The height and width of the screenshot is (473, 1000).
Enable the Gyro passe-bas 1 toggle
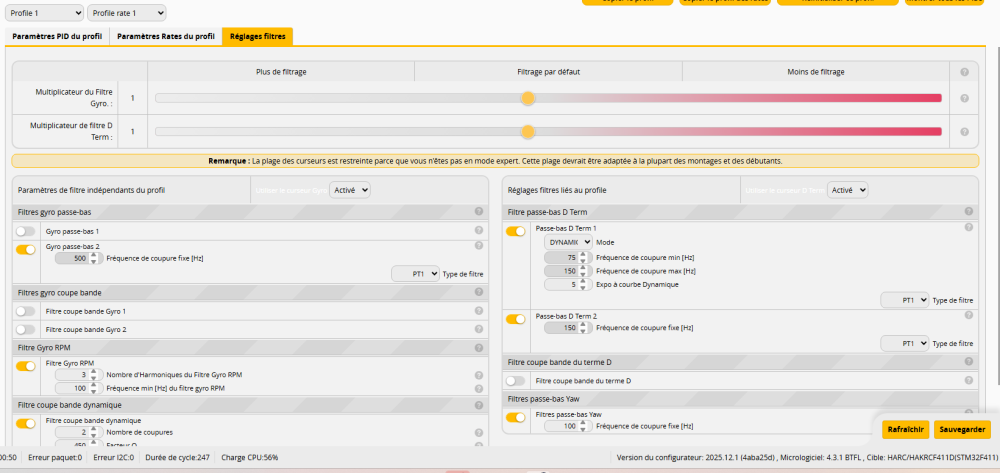[25, 231]
